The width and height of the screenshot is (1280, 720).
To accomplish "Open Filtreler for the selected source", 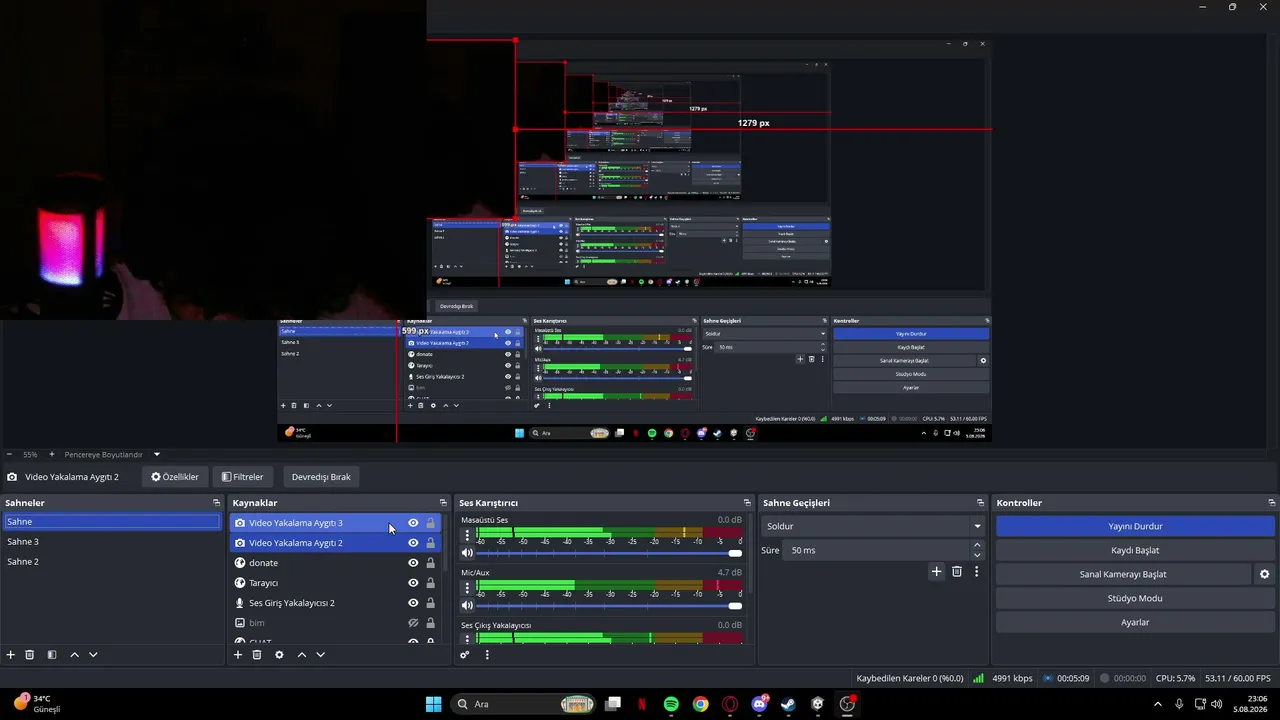I will tap(243, 477).
